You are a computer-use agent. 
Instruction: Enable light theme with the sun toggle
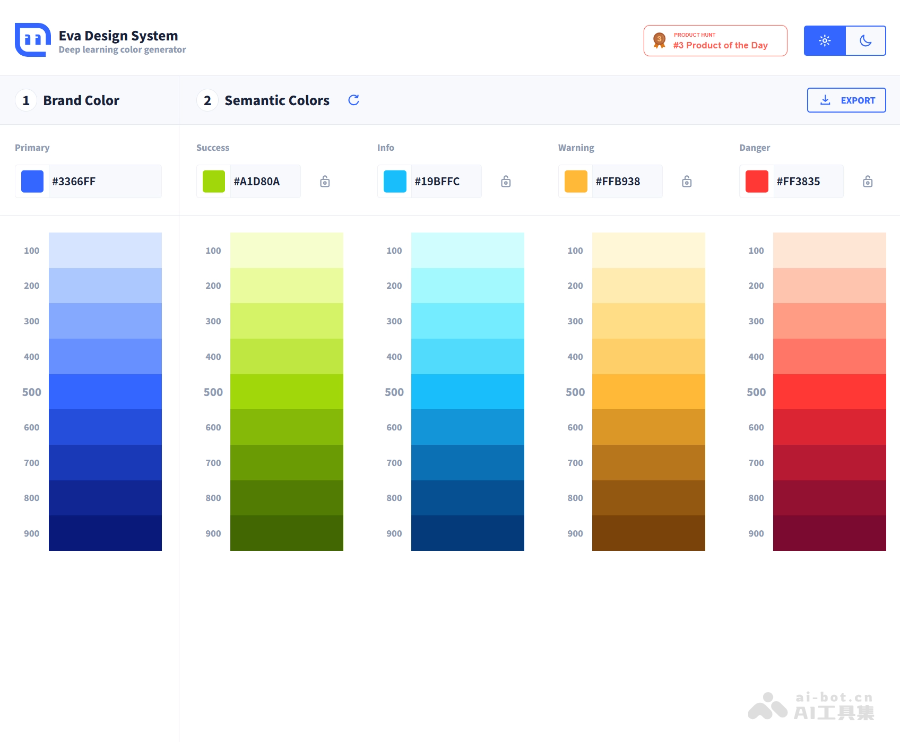823,40
